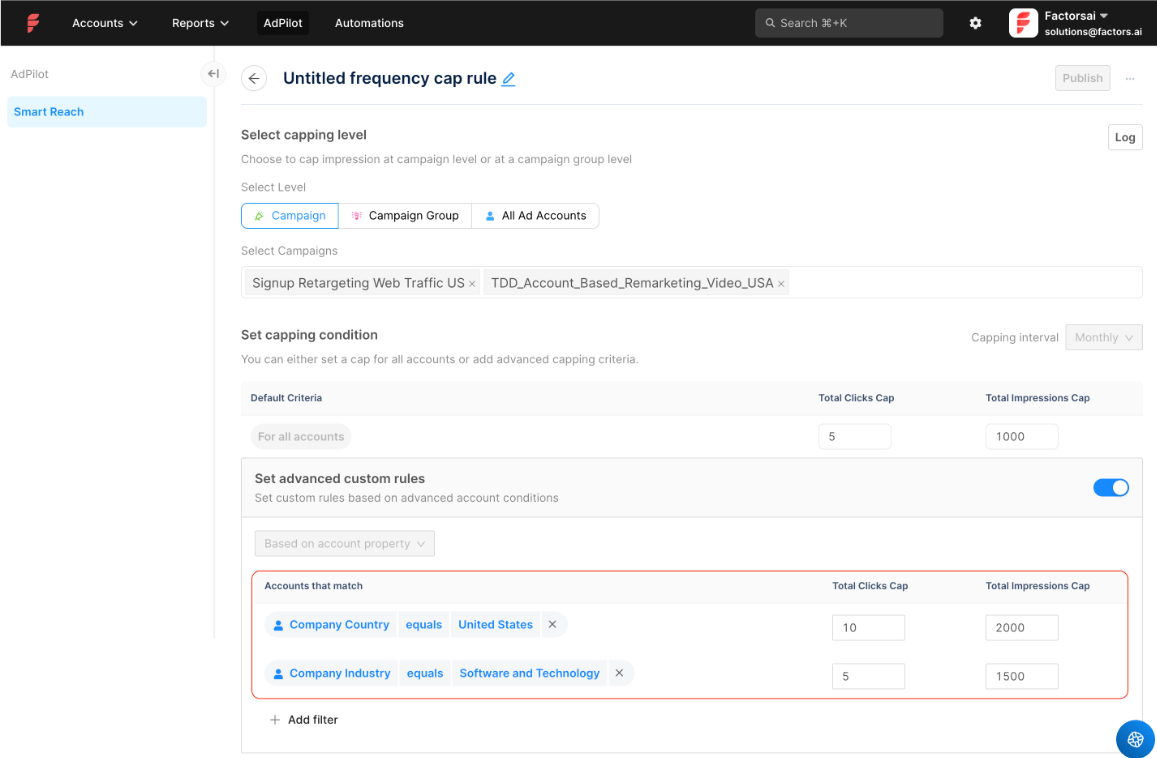Click the For all accounts chip
The height and width of the screenshot is (758, 1157).
[x=301, y=437]
